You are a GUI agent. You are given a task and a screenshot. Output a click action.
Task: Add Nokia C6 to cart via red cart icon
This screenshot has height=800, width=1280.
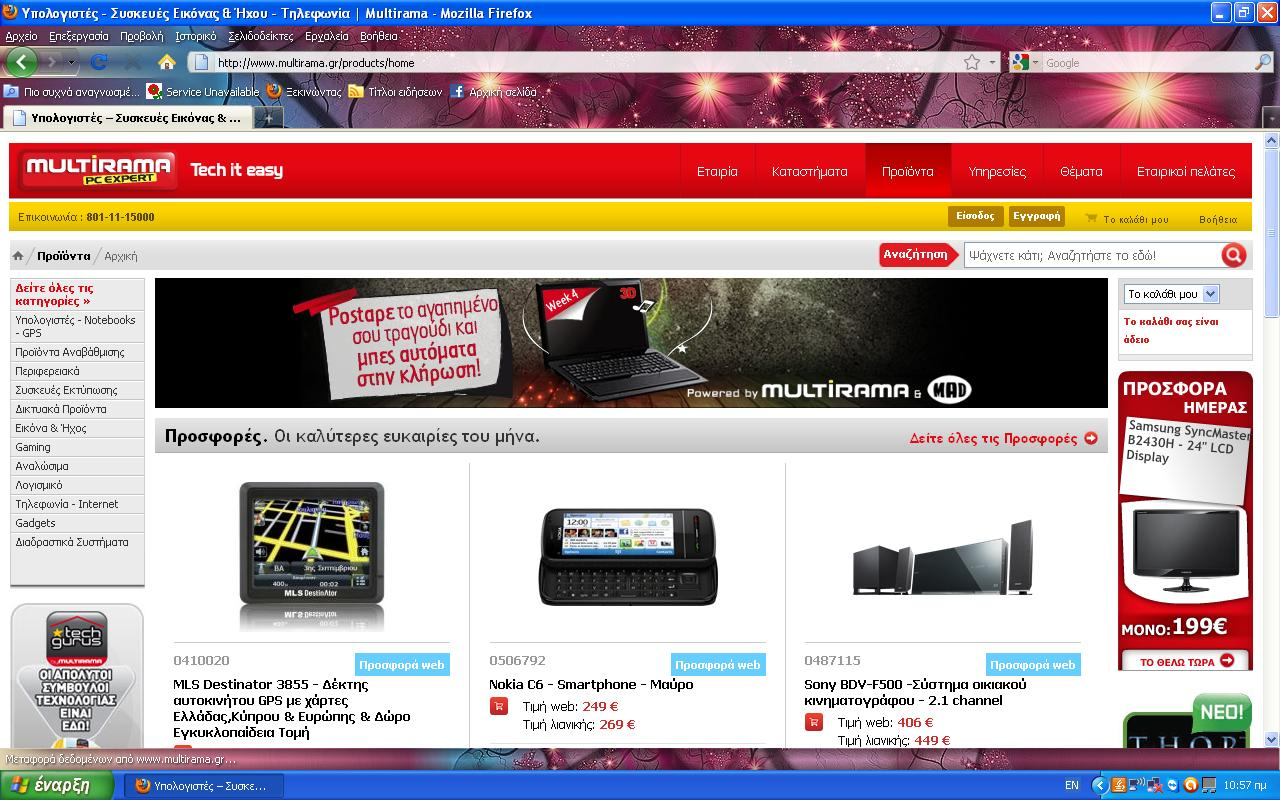(498, 706)
